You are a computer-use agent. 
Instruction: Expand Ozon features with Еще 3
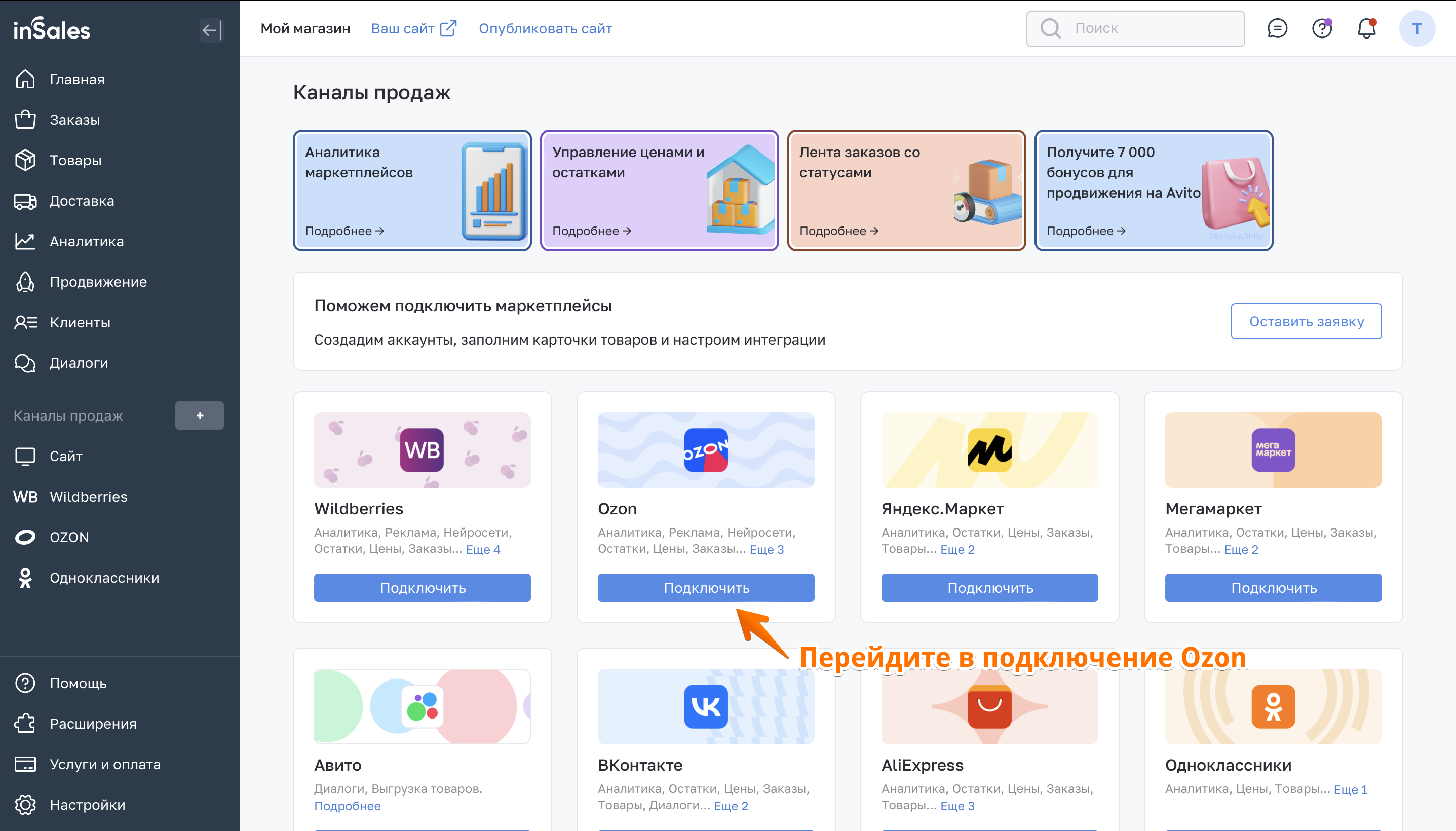point(767,550)
